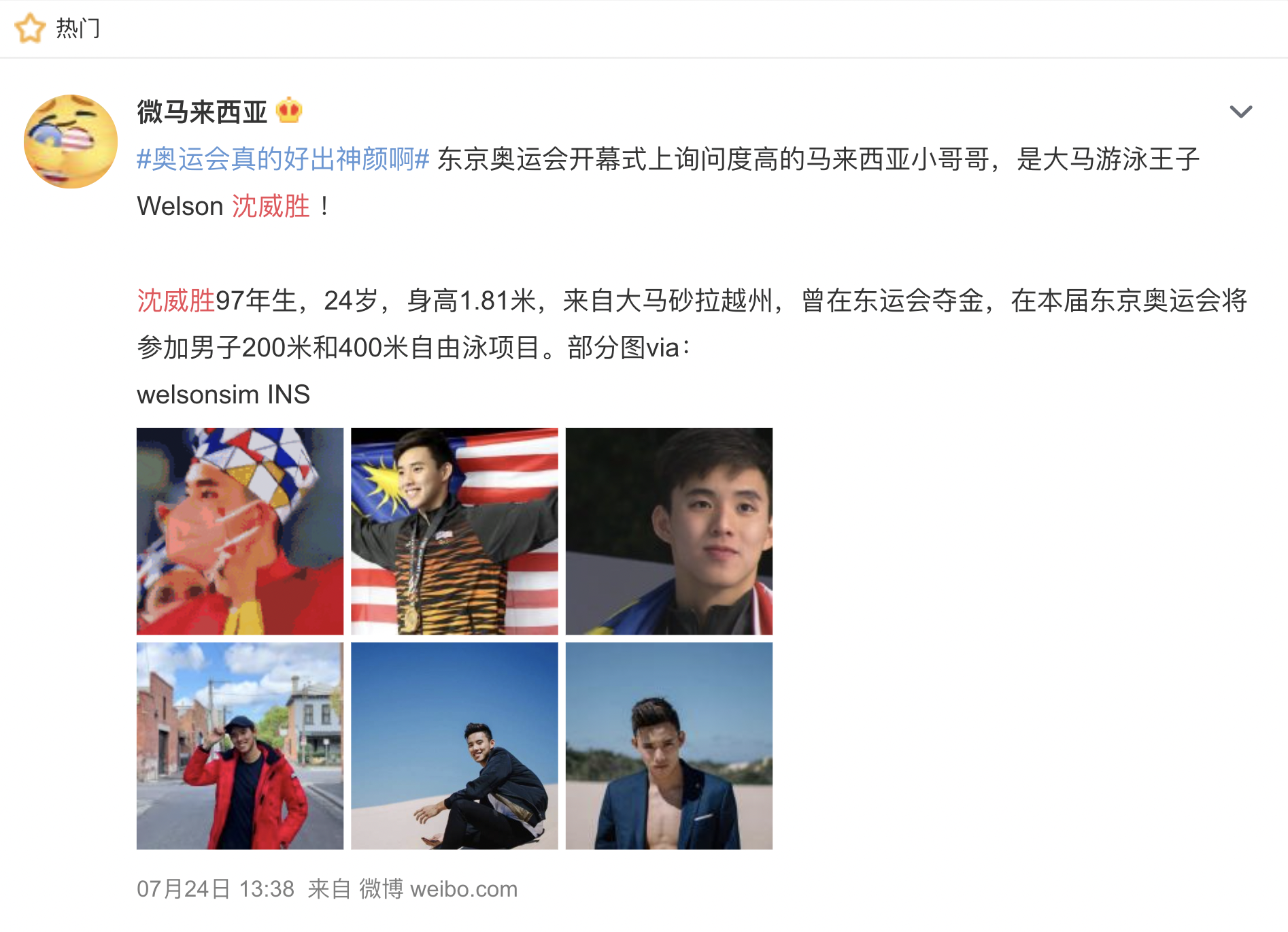Open the masked man illustration thumbnail
1288x932 pixels.
pyautogui.click(x=240, y=531)
